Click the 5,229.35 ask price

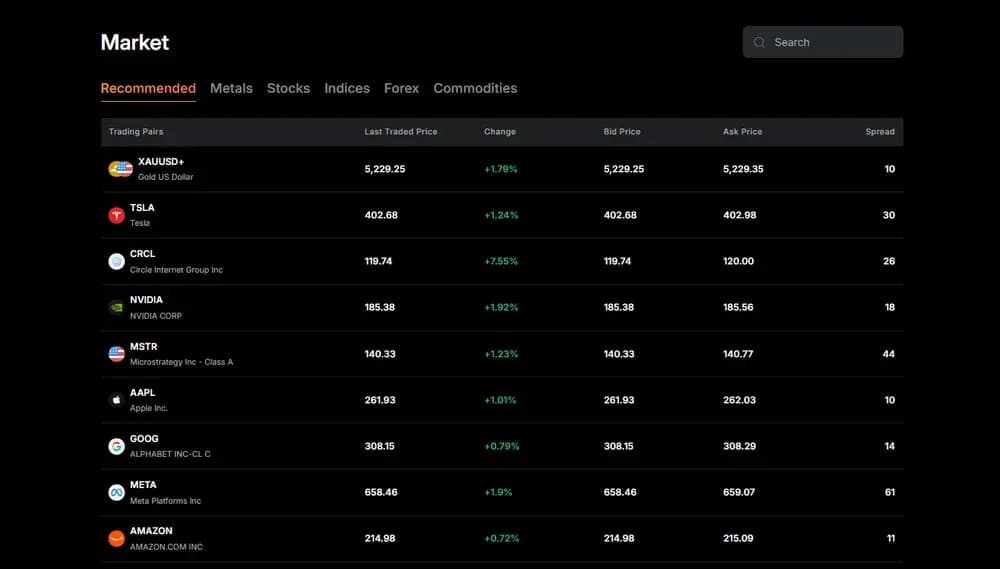743,169
